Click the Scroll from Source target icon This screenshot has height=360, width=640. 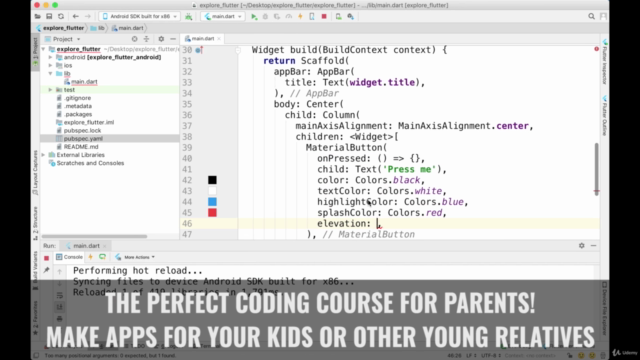(x=134, y=39)
